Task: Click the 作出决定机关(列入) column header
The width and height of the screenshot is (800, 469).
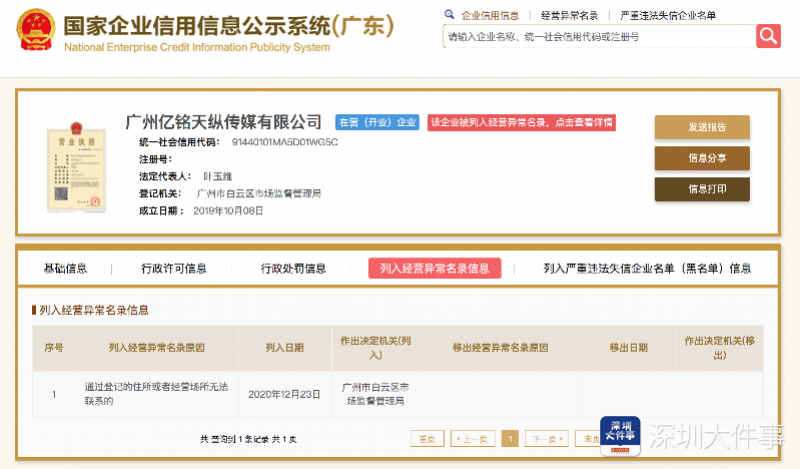Action: pyautogui.click(x=376, y=348)
